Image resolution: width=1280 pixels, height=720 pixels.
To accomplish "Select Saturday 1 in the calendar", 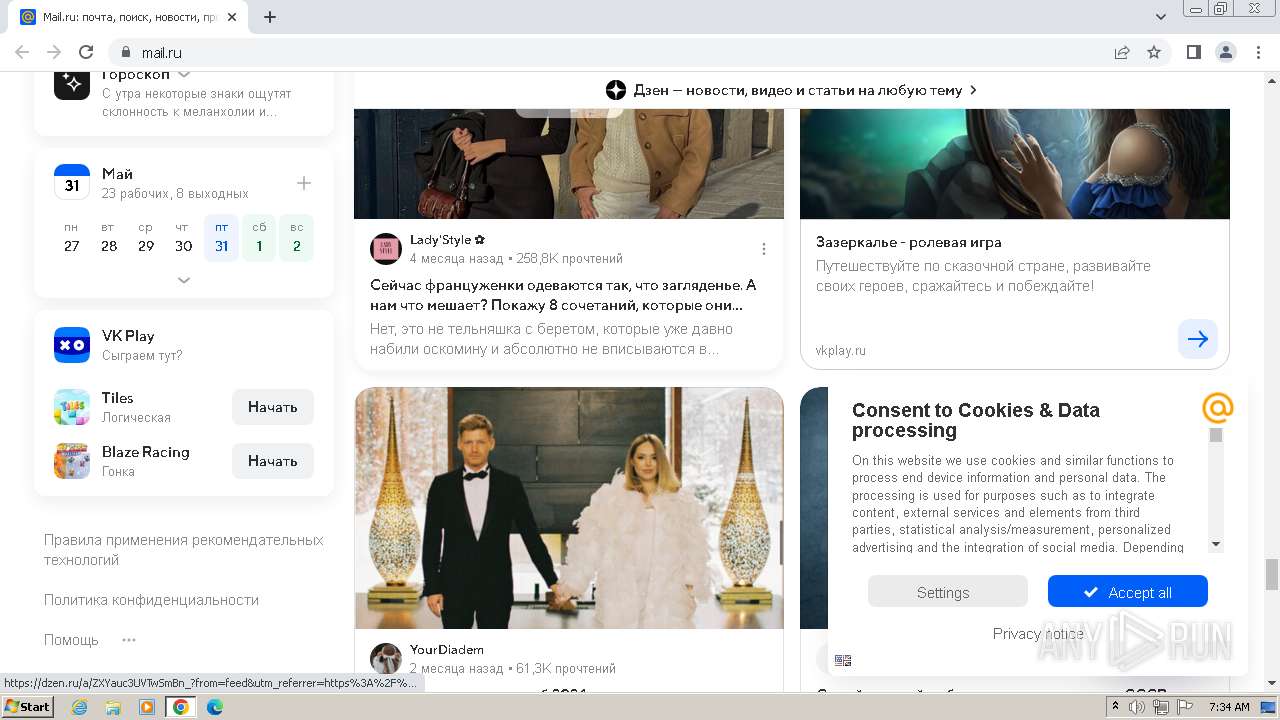I will (x=259, y=238).
